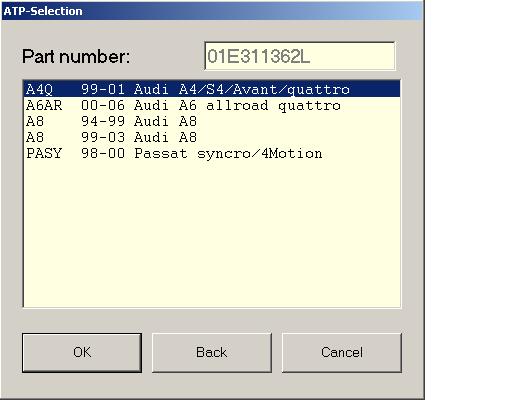Dismiss the dialog with Cancel button

click(x=342, y=353)
